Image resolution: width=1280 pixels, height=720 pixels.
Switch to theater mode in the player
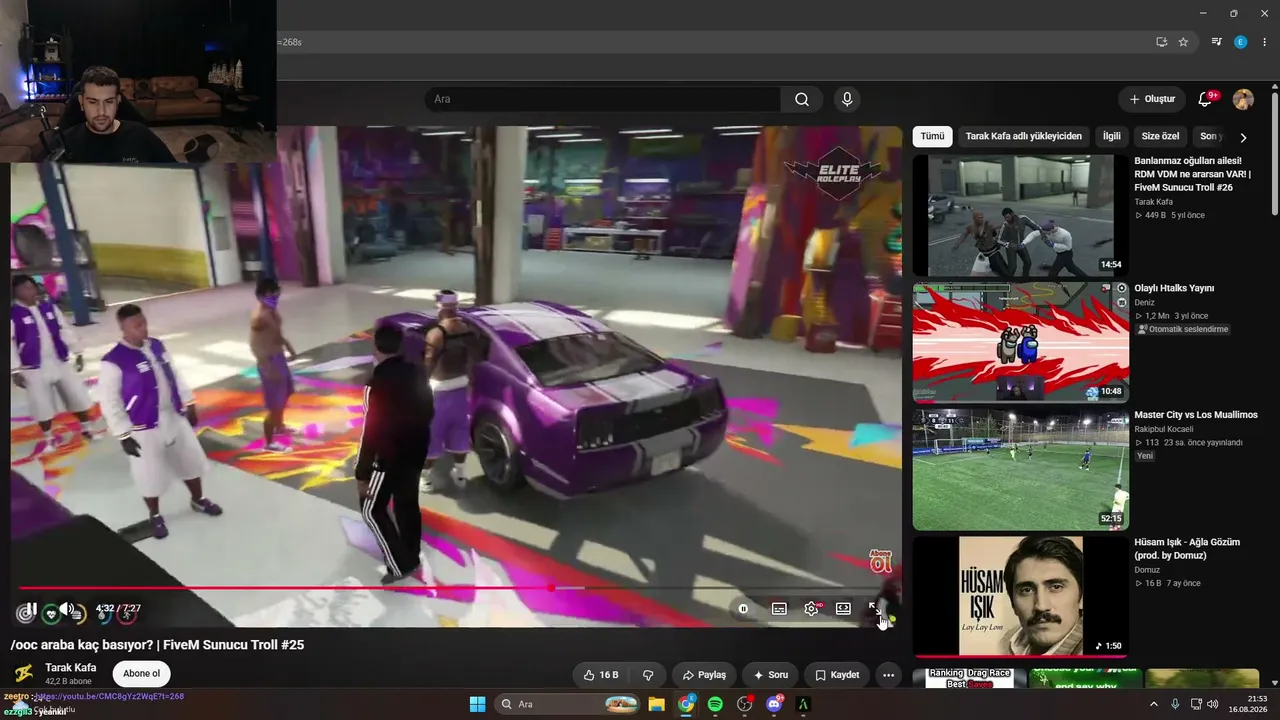click(x=843, y=608)
